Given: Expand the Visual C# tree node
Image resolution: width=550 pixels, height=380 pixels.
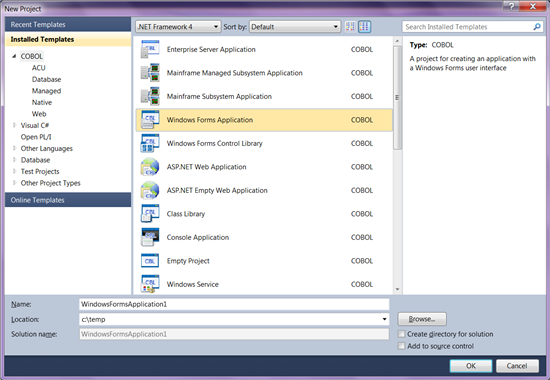Looking at the screenshot, I should [x=14, y=125].
